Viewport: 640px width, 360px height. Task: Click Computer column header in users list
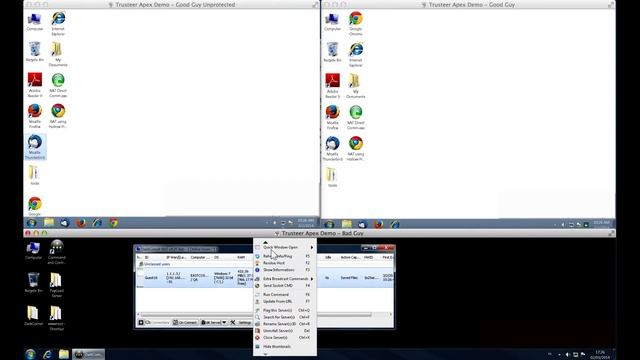tap(200, 258)
